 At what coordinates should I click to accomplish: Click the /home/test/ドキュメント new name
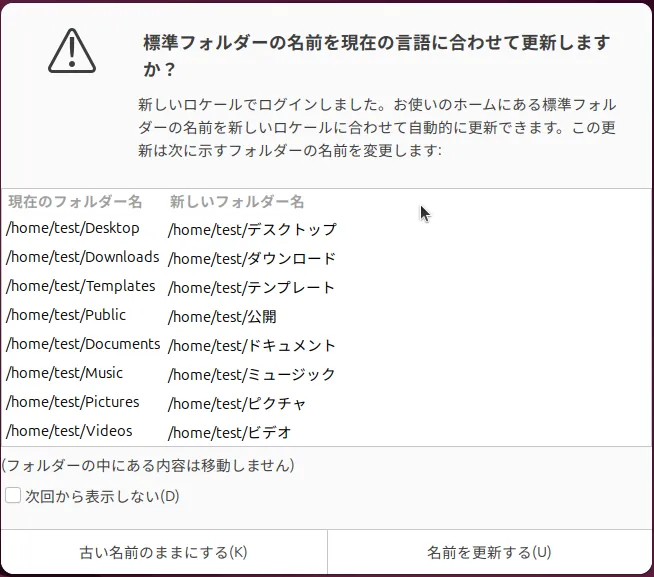coord(252,345)
